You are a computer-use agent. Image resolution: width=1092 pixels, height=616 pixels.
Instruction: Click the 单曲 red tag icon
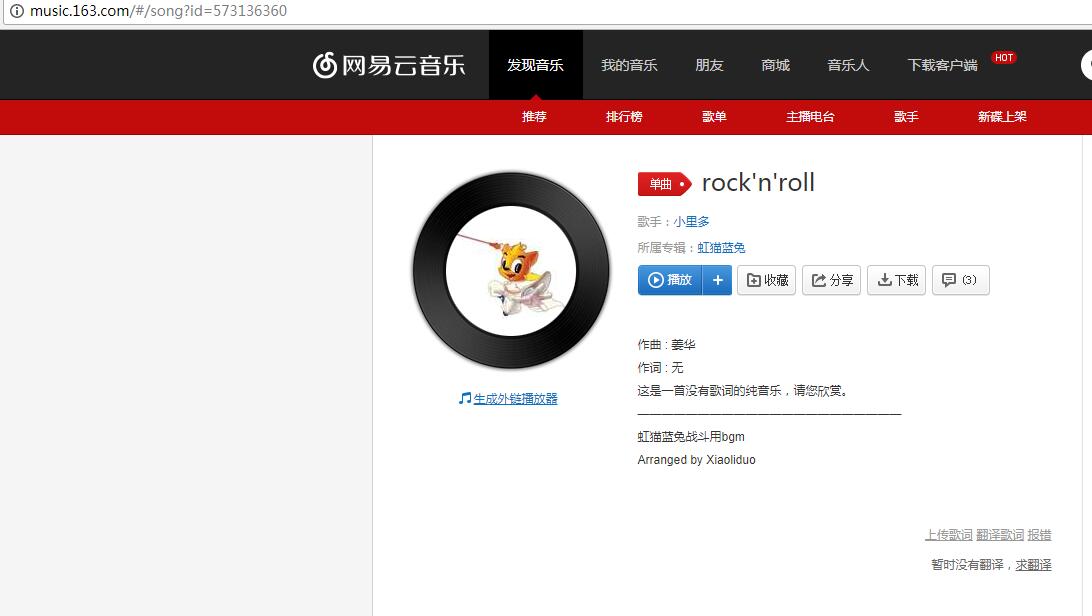pyautogui.click(x=664, y=184)
